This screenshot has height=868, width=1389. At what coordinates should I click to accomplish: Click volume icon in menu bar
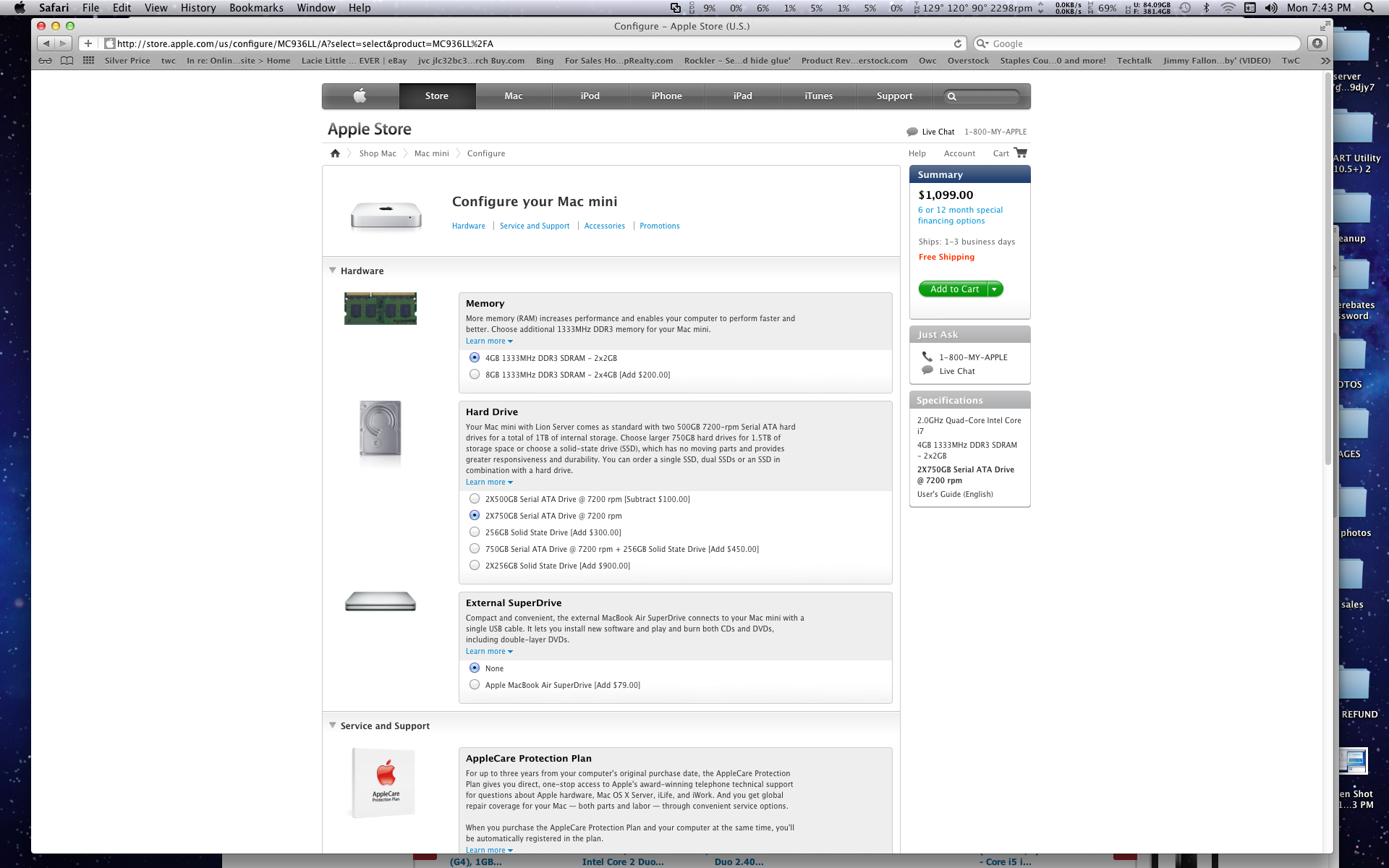coord(1271,8)
